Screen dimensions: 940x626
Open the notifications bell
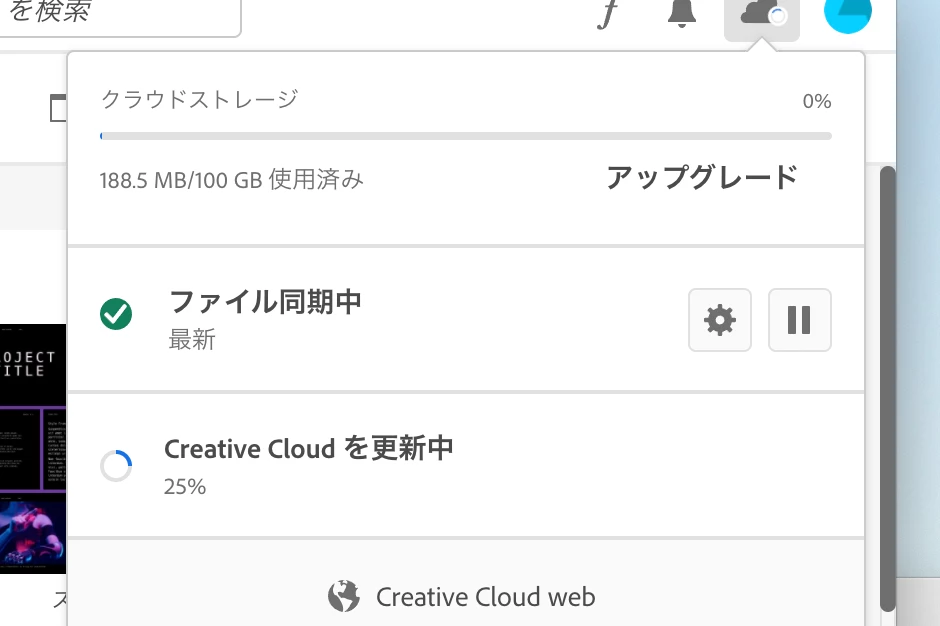pos(682,13)
